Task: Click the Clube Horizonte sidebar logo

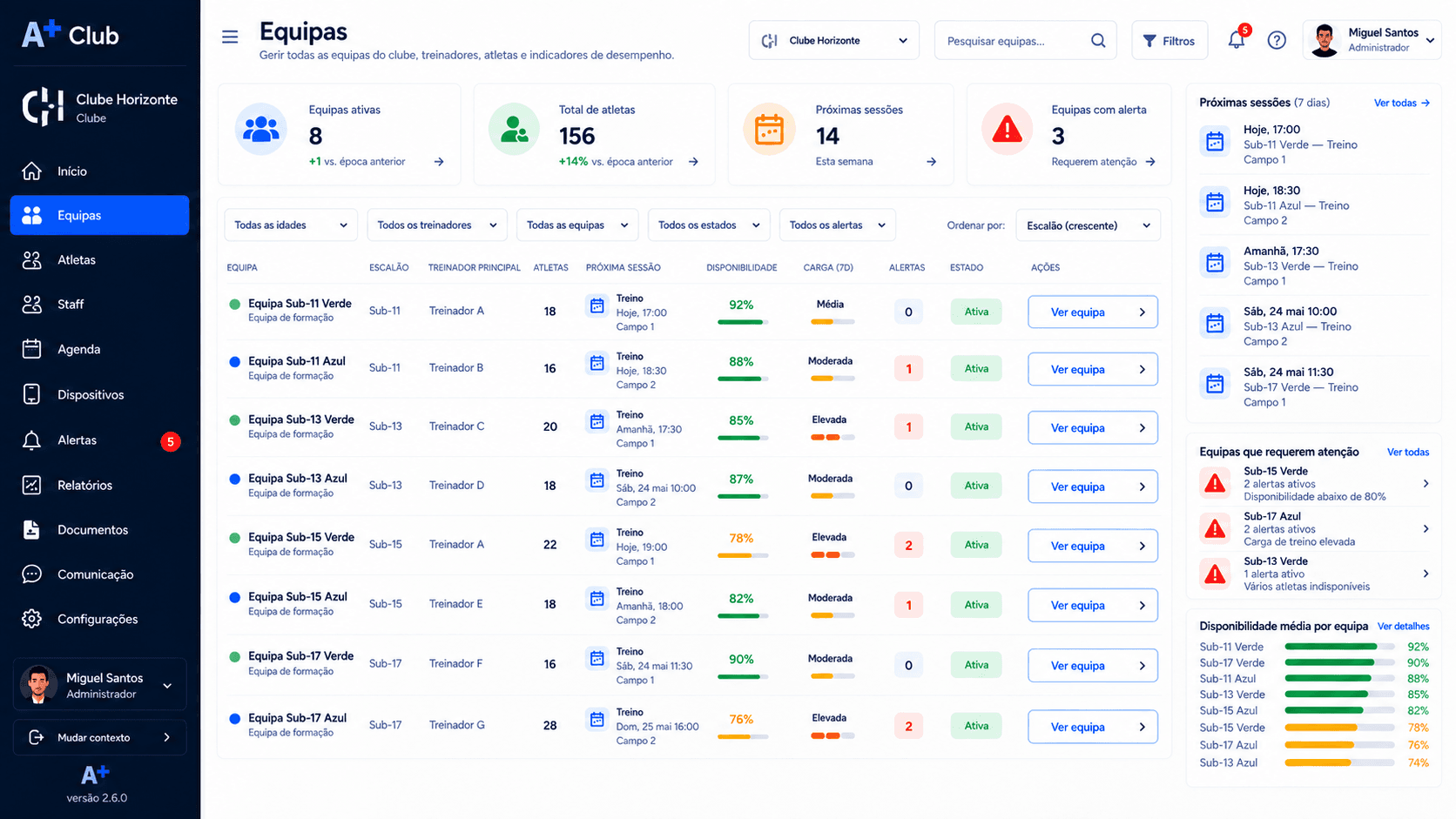Action: pyautogui.click(x=43, y=107)
